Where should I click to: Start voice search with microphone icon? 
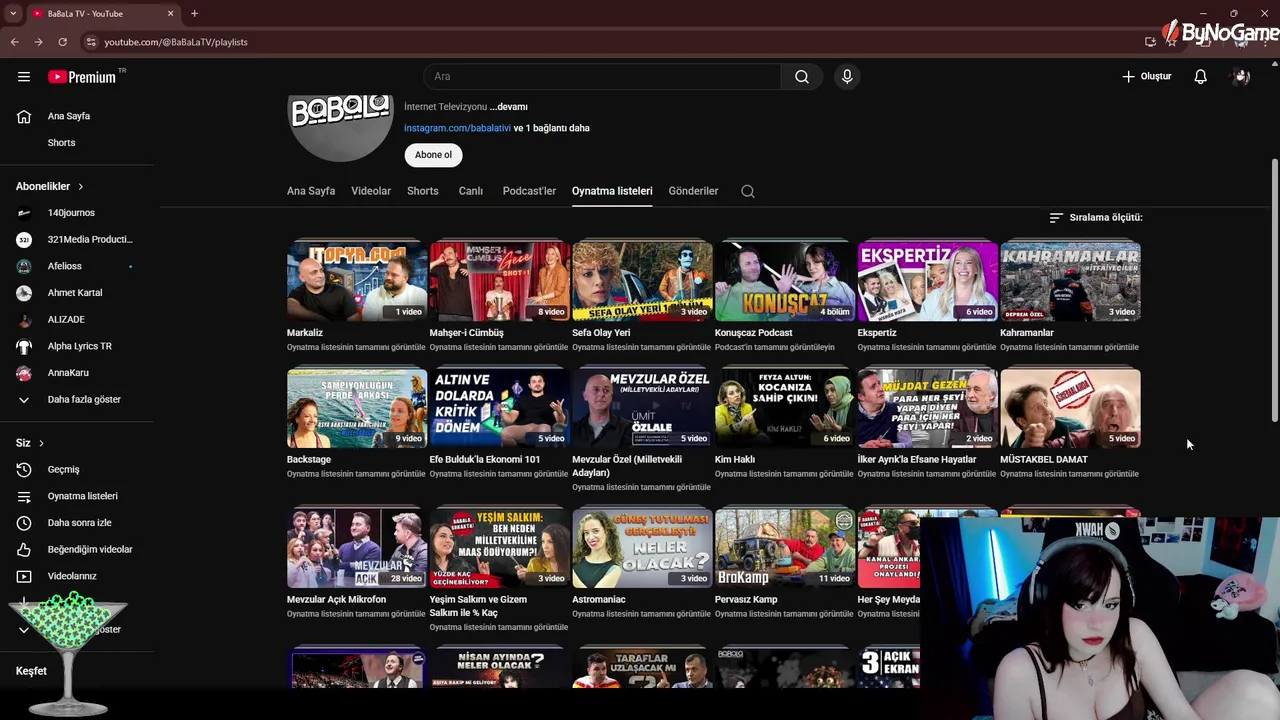[847, 77]
